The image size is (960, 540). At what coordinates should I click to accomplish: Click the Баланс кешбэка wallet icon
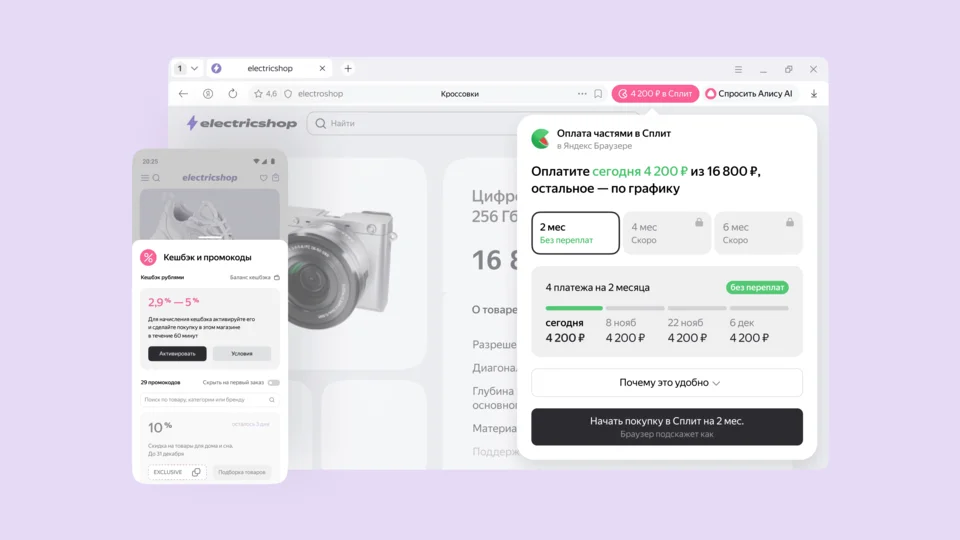[277, 277]
